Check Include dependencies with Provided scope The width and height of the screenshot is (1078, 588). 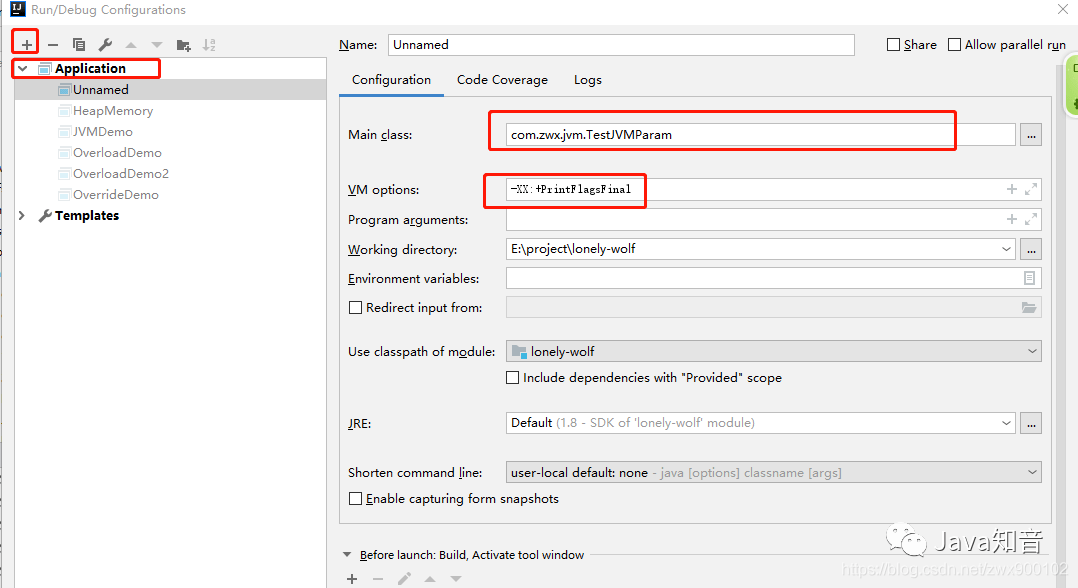pos(512,378)
